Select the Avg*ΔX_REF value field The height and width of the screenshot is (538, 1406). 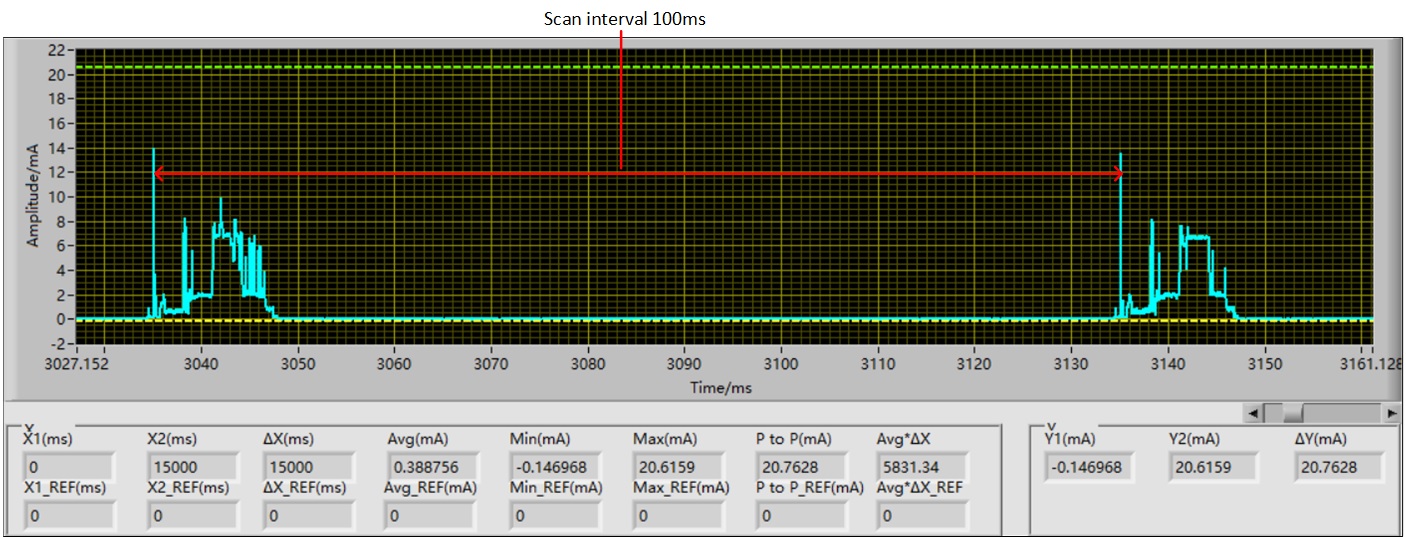coord(922,516)
